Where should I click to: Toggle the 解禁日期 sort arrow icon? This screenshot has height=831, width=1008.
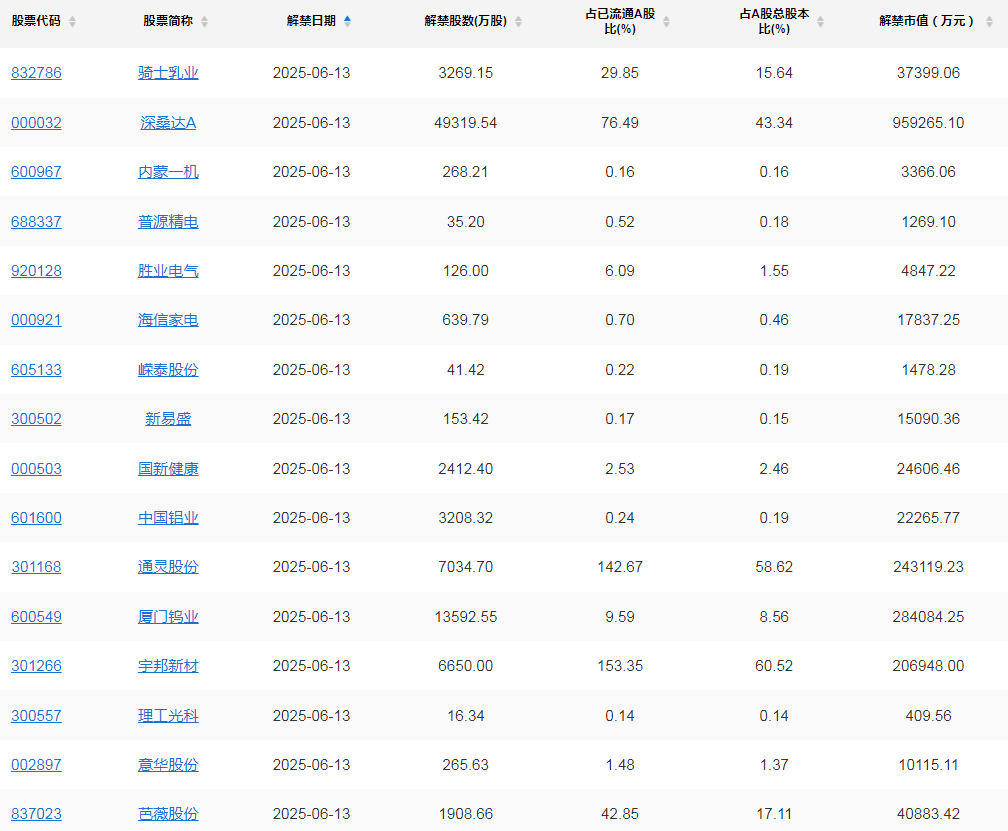[347, 21]
